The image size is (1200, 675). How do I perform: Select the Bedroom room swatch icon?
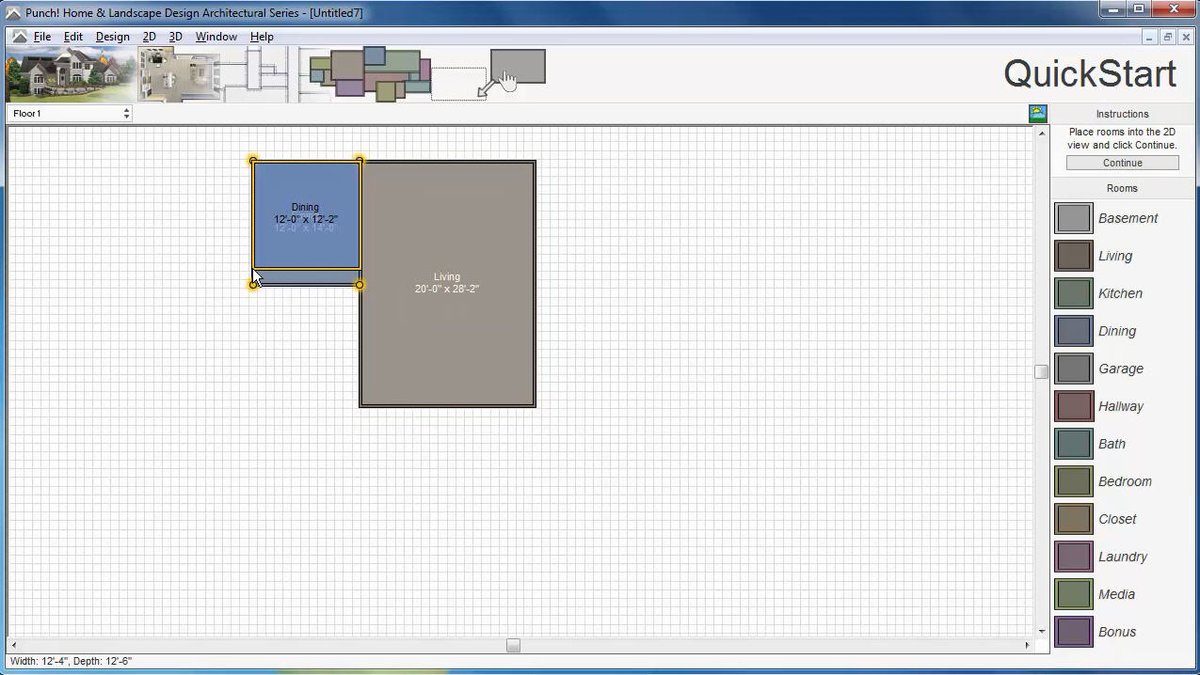[x=1073, y=481]
